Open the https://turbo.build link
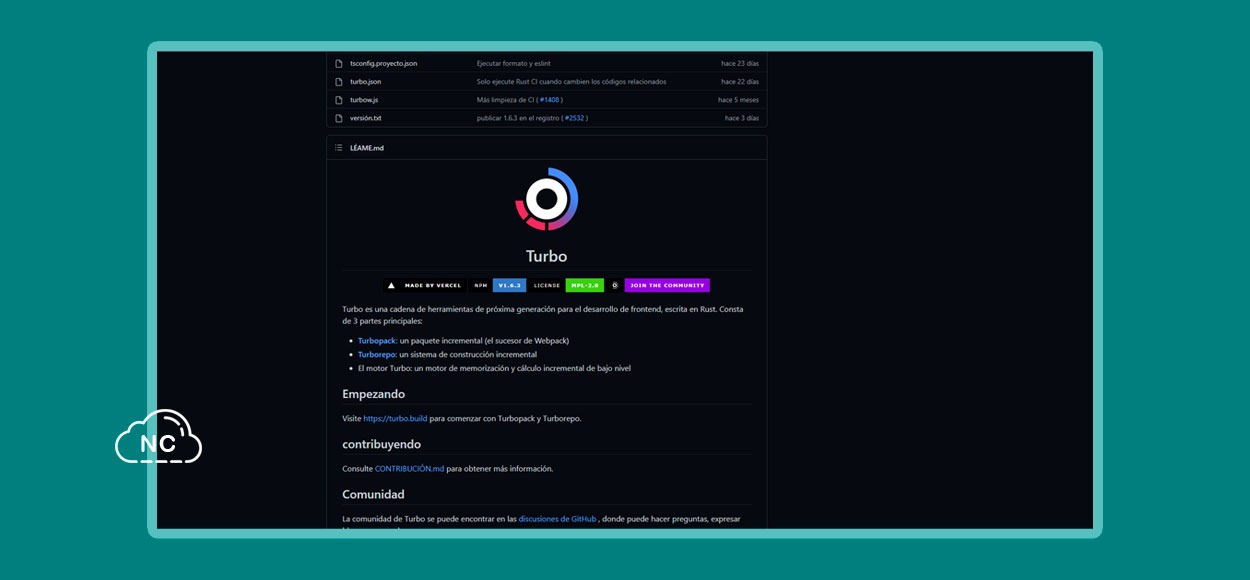1250x580 pixels. (395, 418)
